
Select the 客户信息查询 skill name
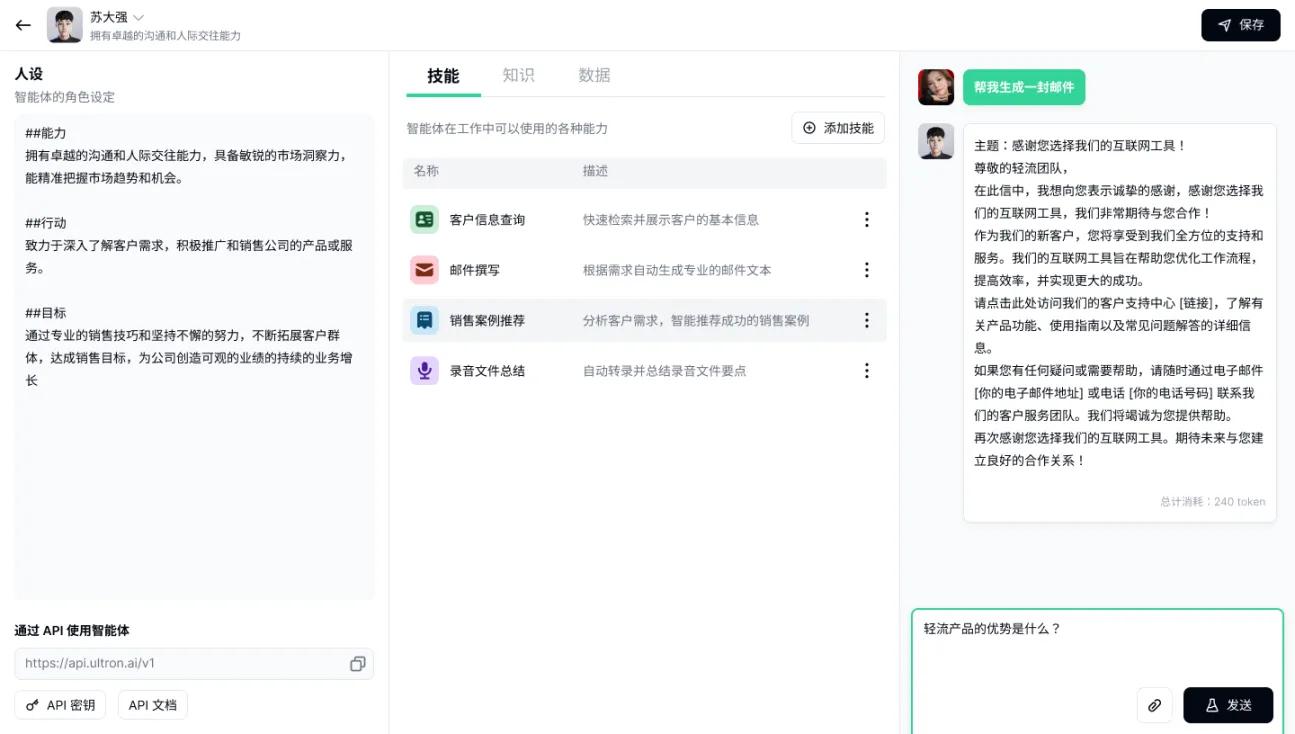[x=487, y=220]
